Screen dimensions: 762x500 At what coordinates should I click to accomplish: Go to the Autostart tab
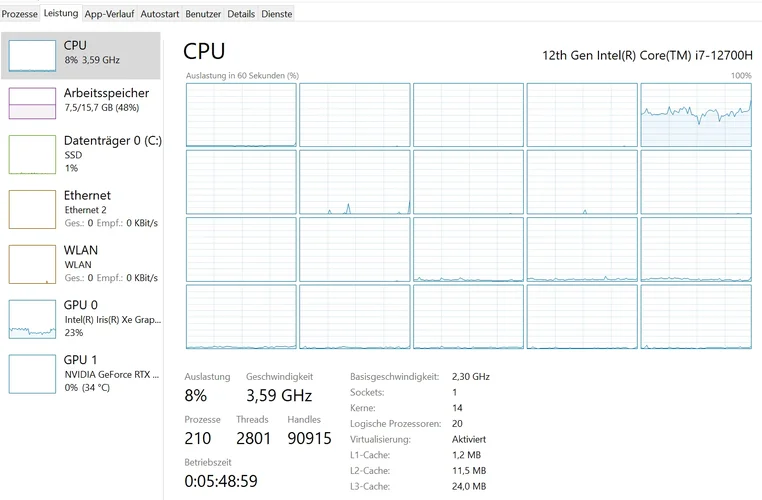click(160, 14)
